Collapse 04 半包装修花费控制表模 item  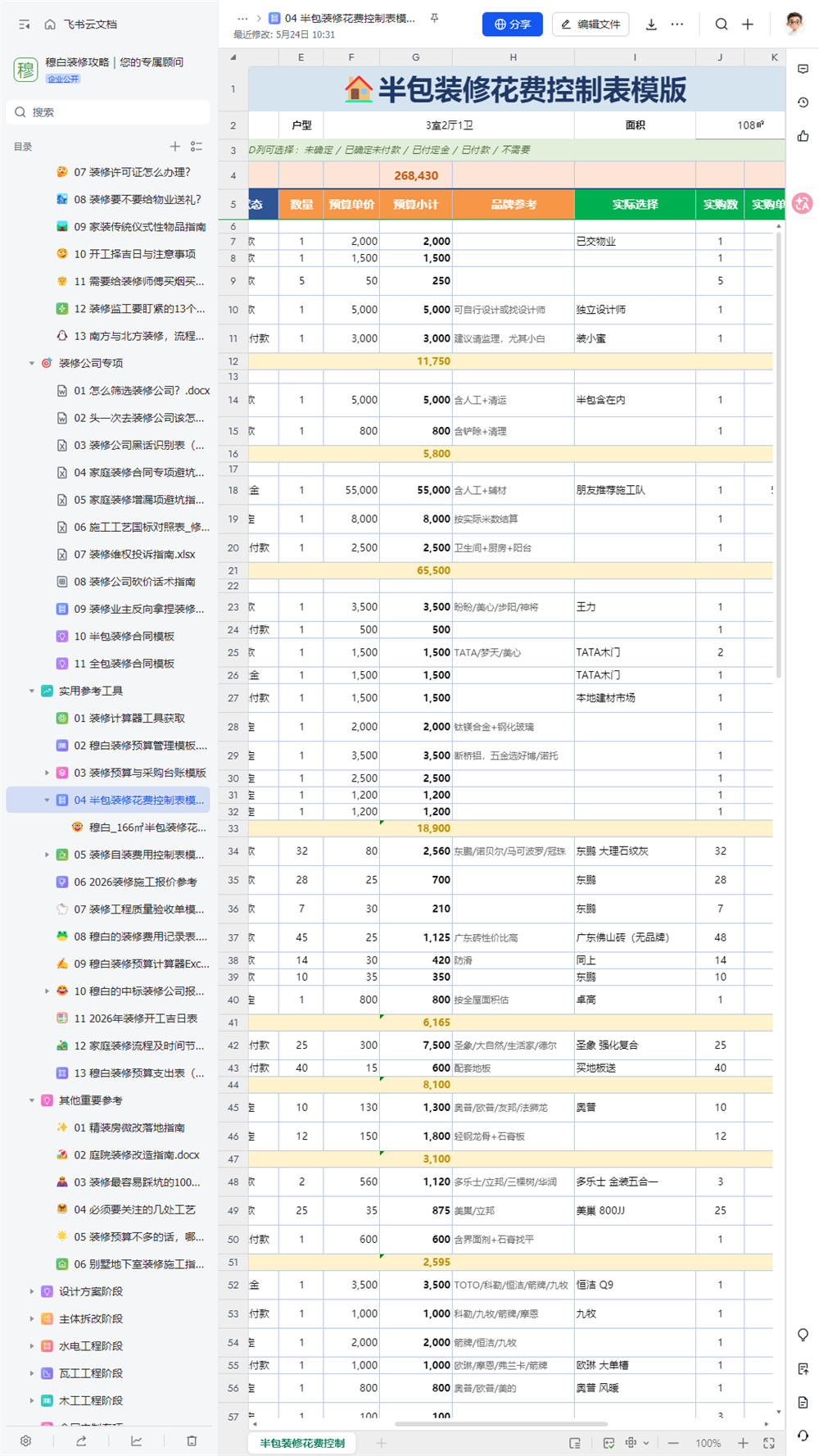(x=47, y=800)
